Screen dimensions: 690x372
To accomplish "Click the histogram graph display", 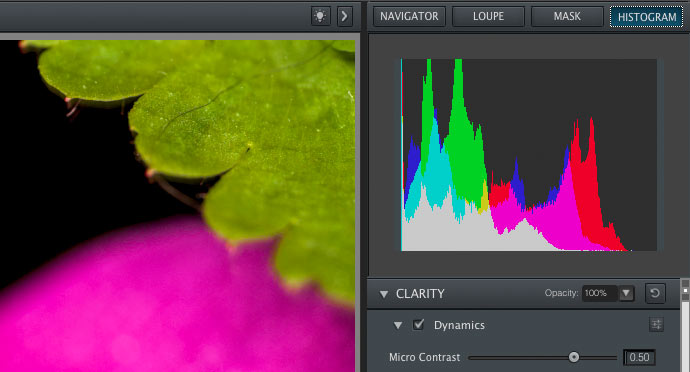I will pos(529,155).
